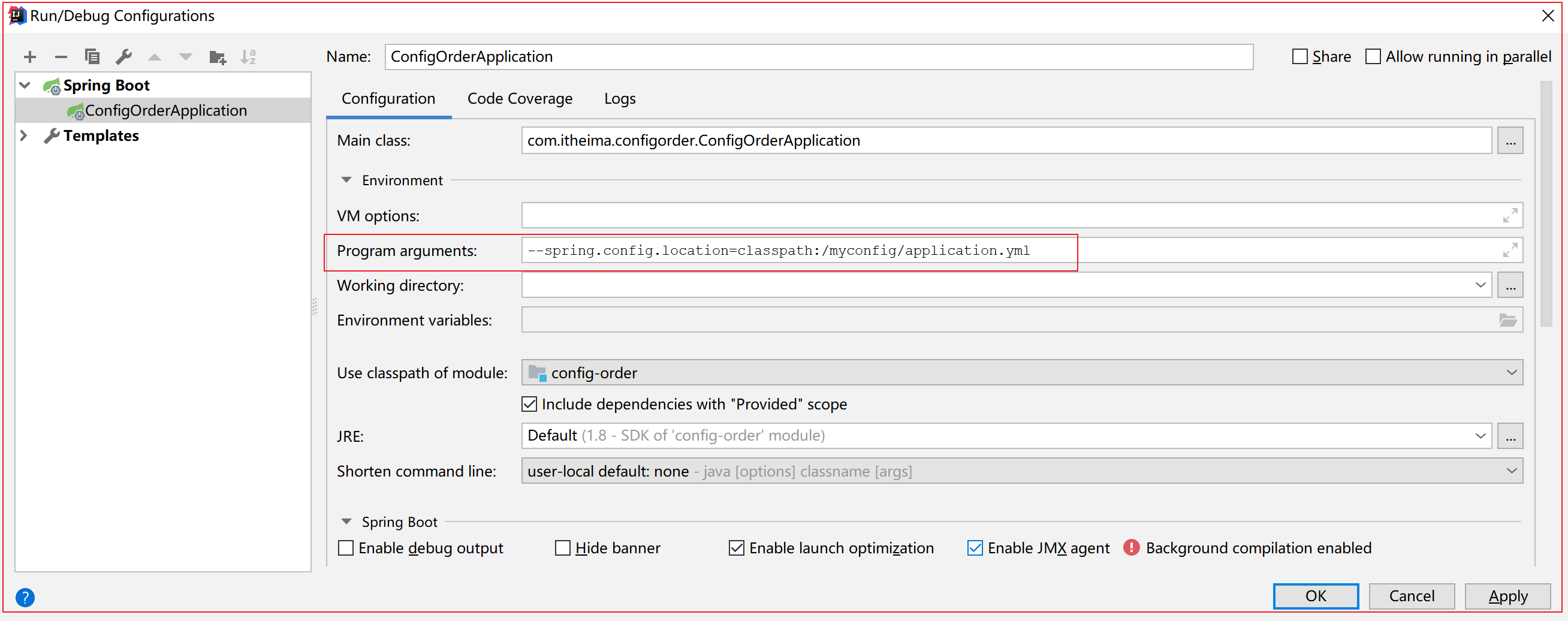Uncheck Include dependencies with Provided scope
The width and height of the screenshot is (1568, 621).
click(529, 404)
